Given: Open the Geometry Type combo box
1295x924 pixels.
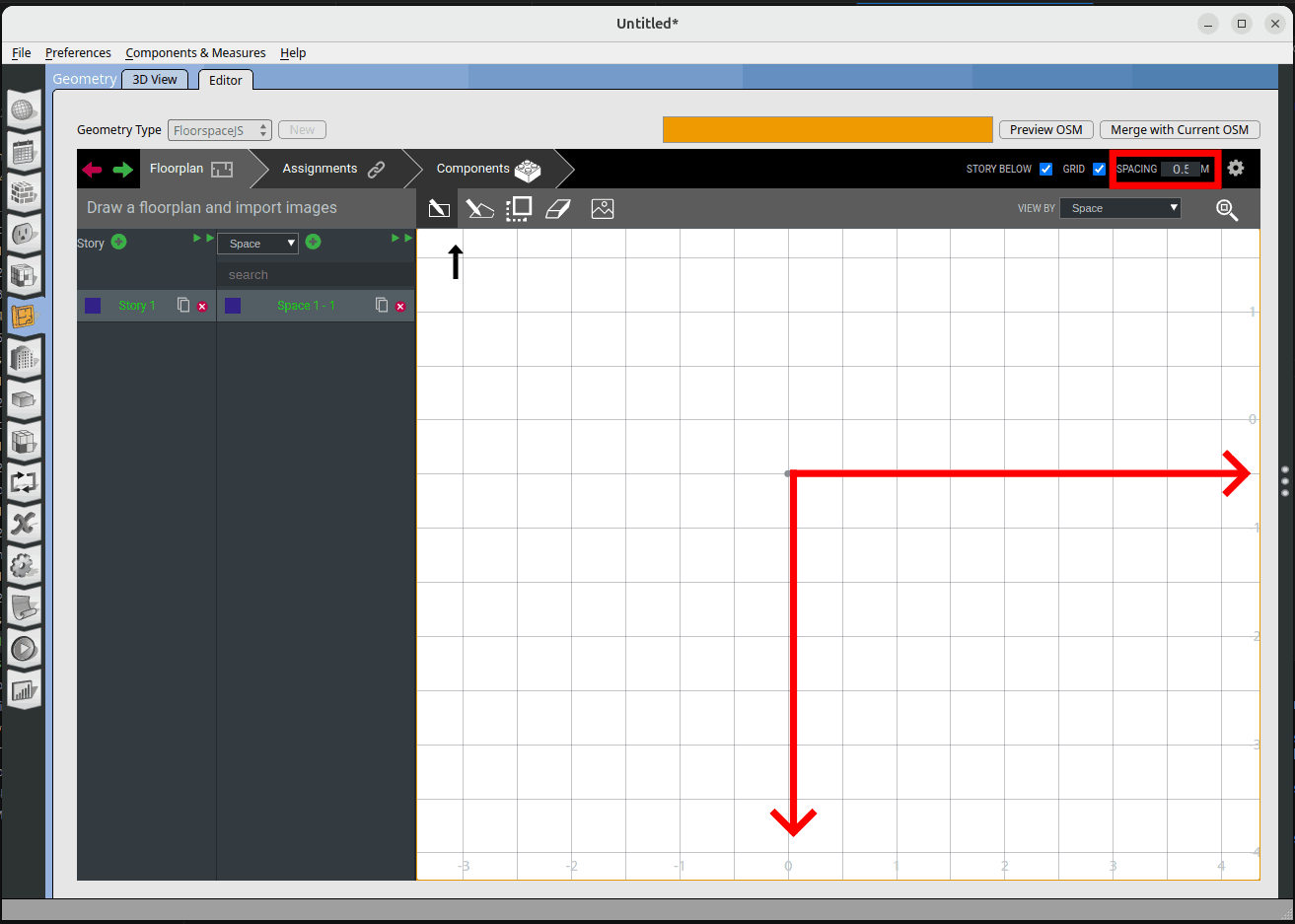Looking at the screenshot, I should tap(219, 130).
